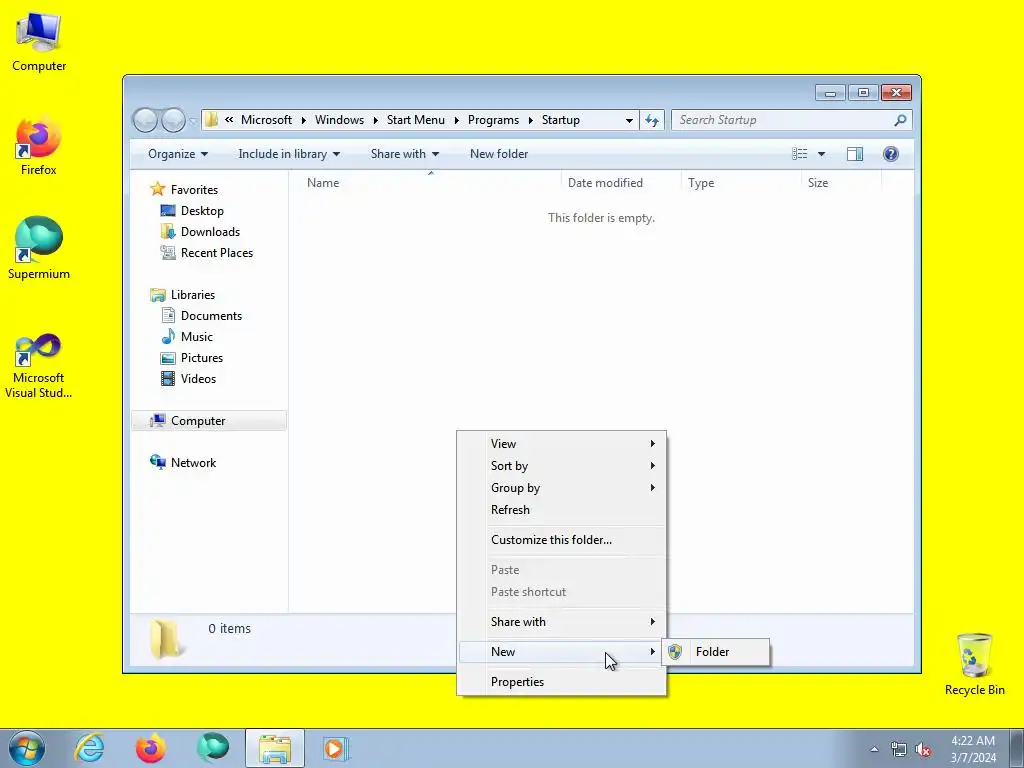Open the toolbar Share with dropdown
The height and width of the screenshot is (768, 1024).
coord(405,154)
